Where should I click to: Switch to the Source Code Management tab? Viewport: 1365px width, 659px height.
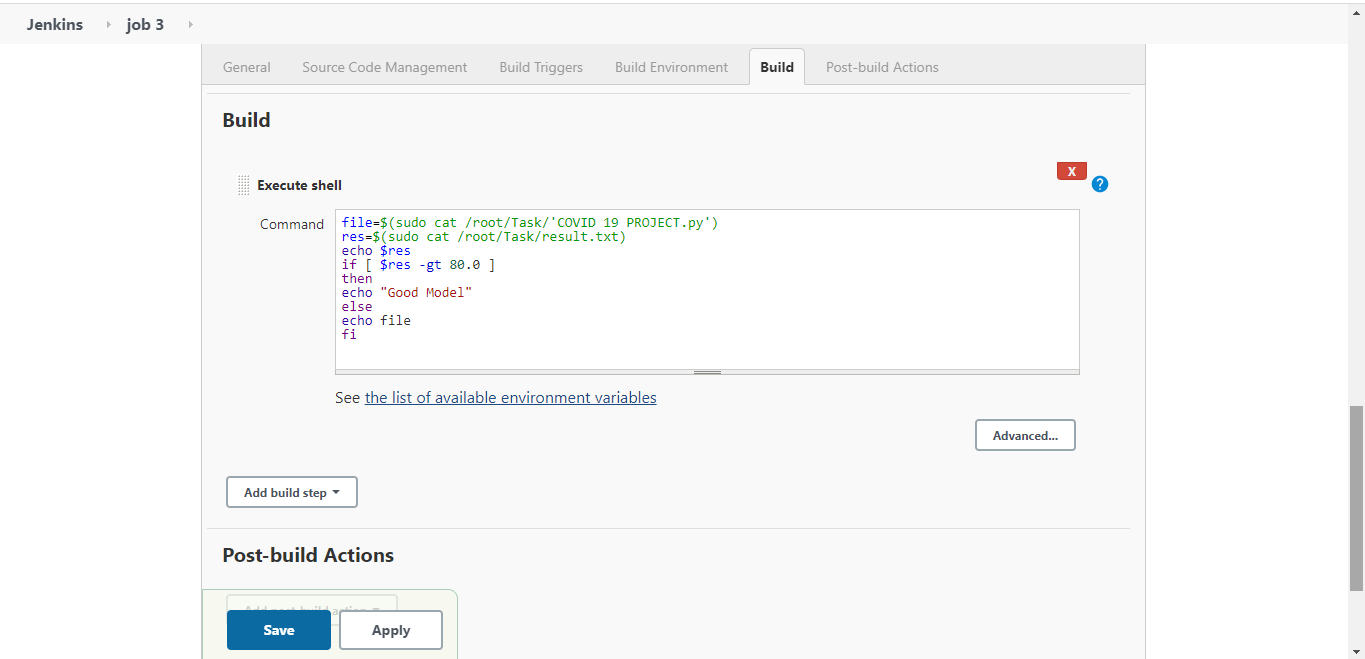coord(384,66)
